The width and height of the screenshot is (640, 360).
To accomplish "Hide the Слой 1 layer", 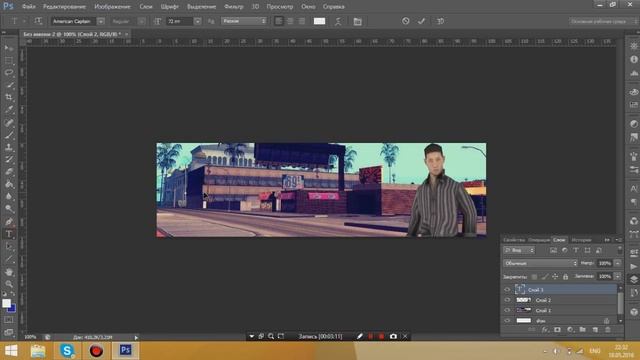I will 507,310.
